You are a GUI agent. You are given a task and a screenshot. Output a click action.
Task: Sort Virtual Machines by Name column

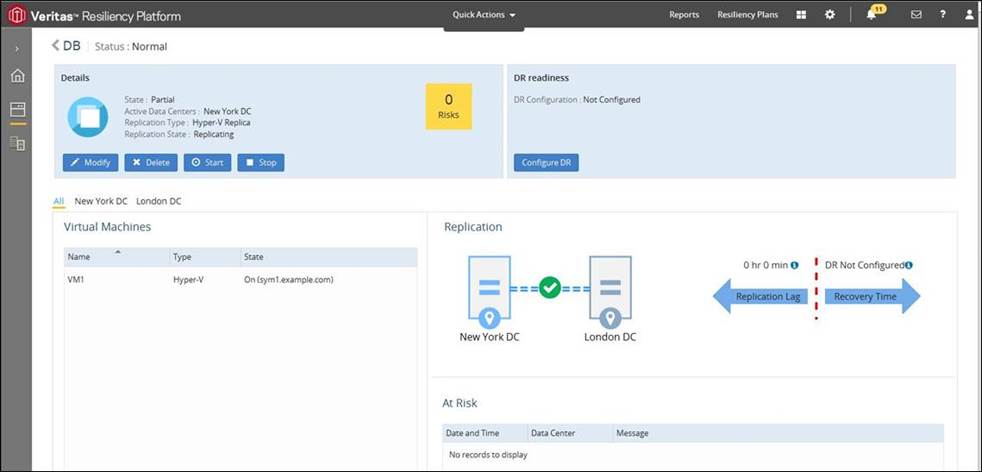[79, 257]
